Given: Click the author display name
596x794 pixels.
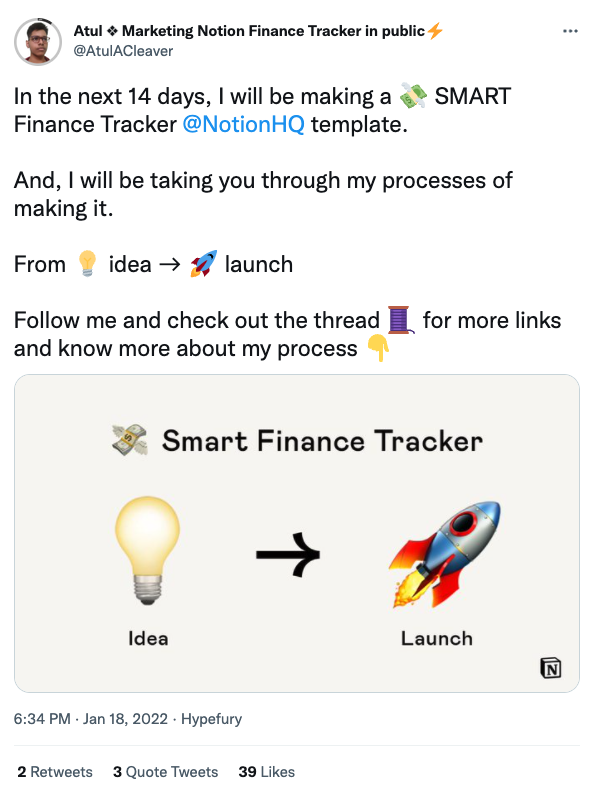Looking at the screenshot, I should (249, 31).
